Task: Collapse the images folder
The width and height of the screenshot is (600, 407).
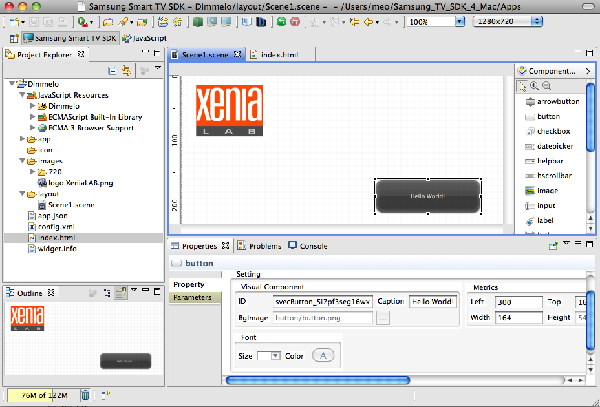Action: (22, 161)
